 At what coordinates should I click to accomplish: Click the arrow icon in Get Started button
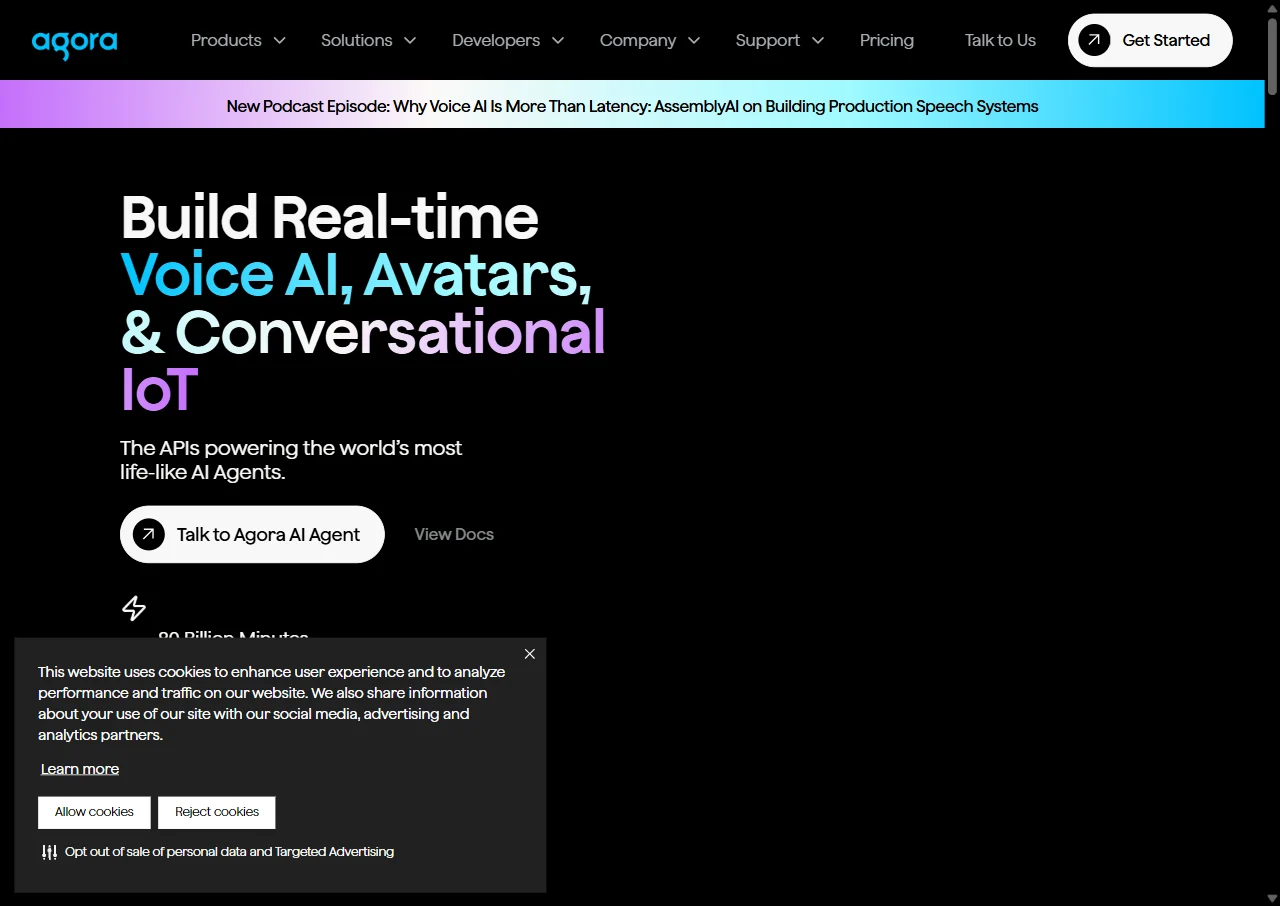pyautogui.click(x=1094, y=40)
